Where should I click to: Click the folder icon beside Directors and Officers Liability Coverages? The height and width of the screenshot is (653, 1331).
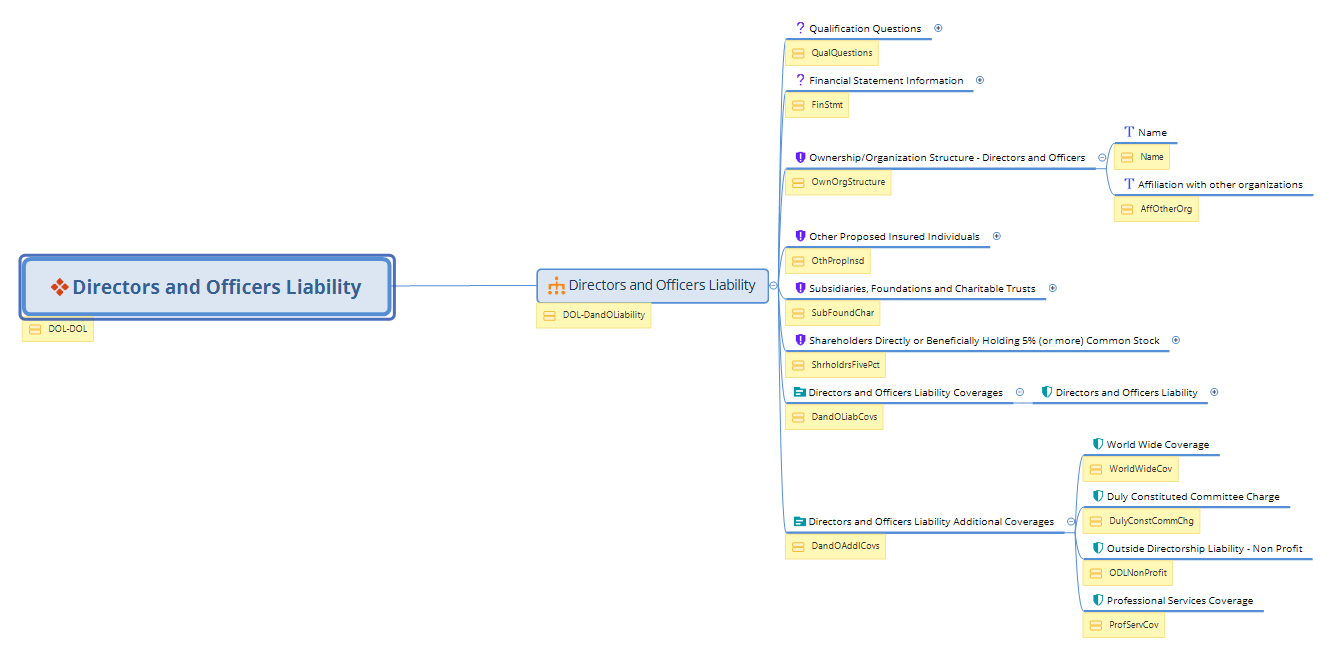pyautogui.click(x=799, y=393)
